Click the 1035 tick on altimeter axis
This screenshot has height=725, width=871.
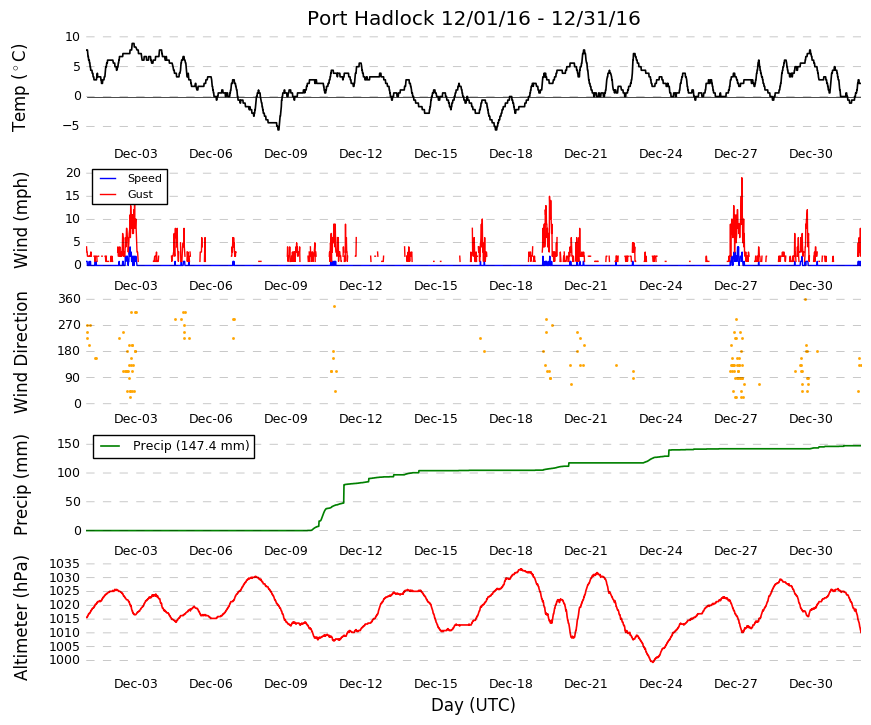coord(64,564)
